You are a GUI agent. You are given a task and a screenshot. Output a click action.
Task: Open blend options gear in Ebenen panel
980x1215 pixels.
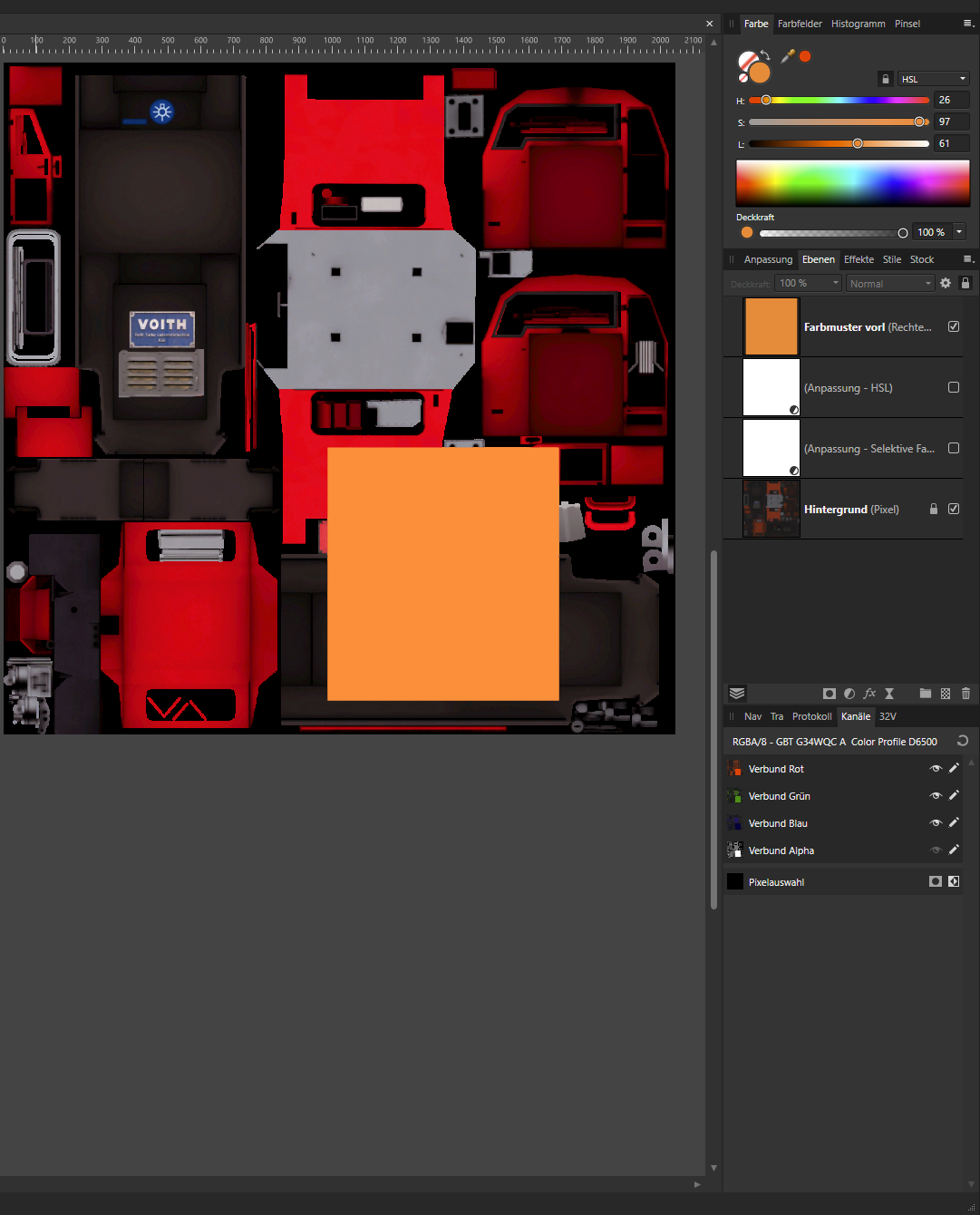[x=946, y=283]
